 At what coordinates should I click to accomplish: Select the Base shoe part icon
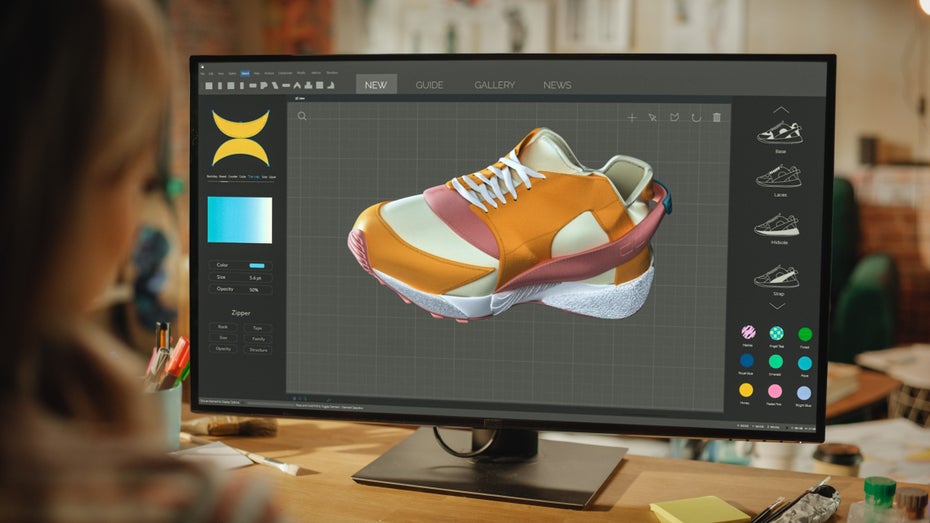(x=779, y=133)
